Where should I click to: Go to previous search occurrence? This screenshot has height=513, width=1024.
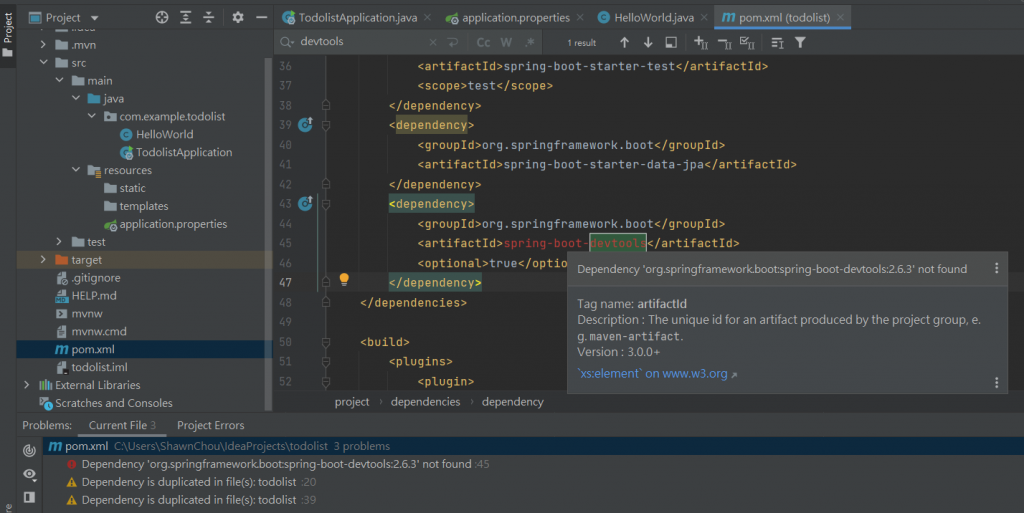point(624,42)
